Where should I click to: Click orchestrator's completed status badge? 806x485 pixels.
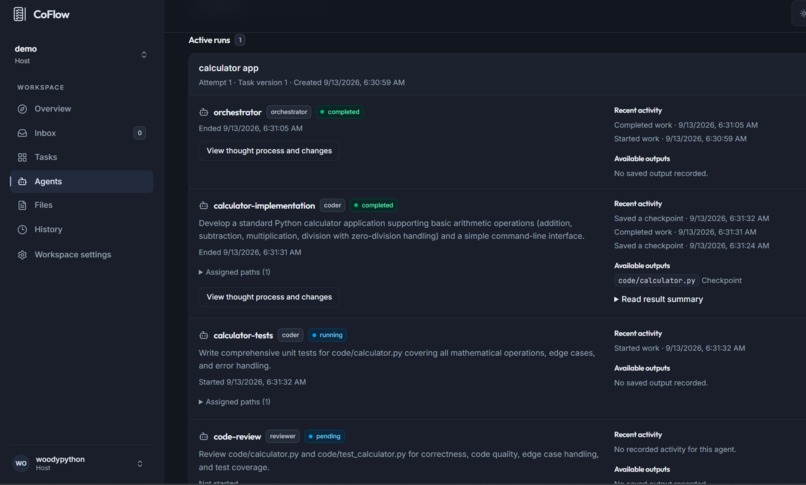pos(340,112)
